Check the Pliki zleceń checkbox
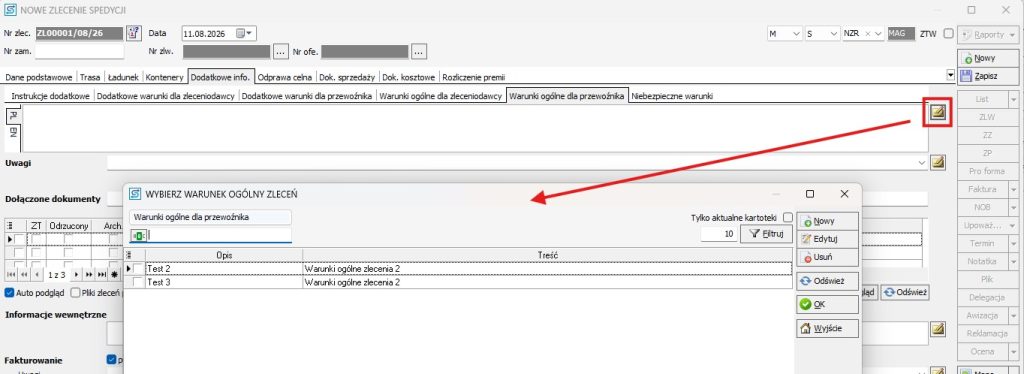The width and height of the screenshot is (1024, 374). click(76, 292)
